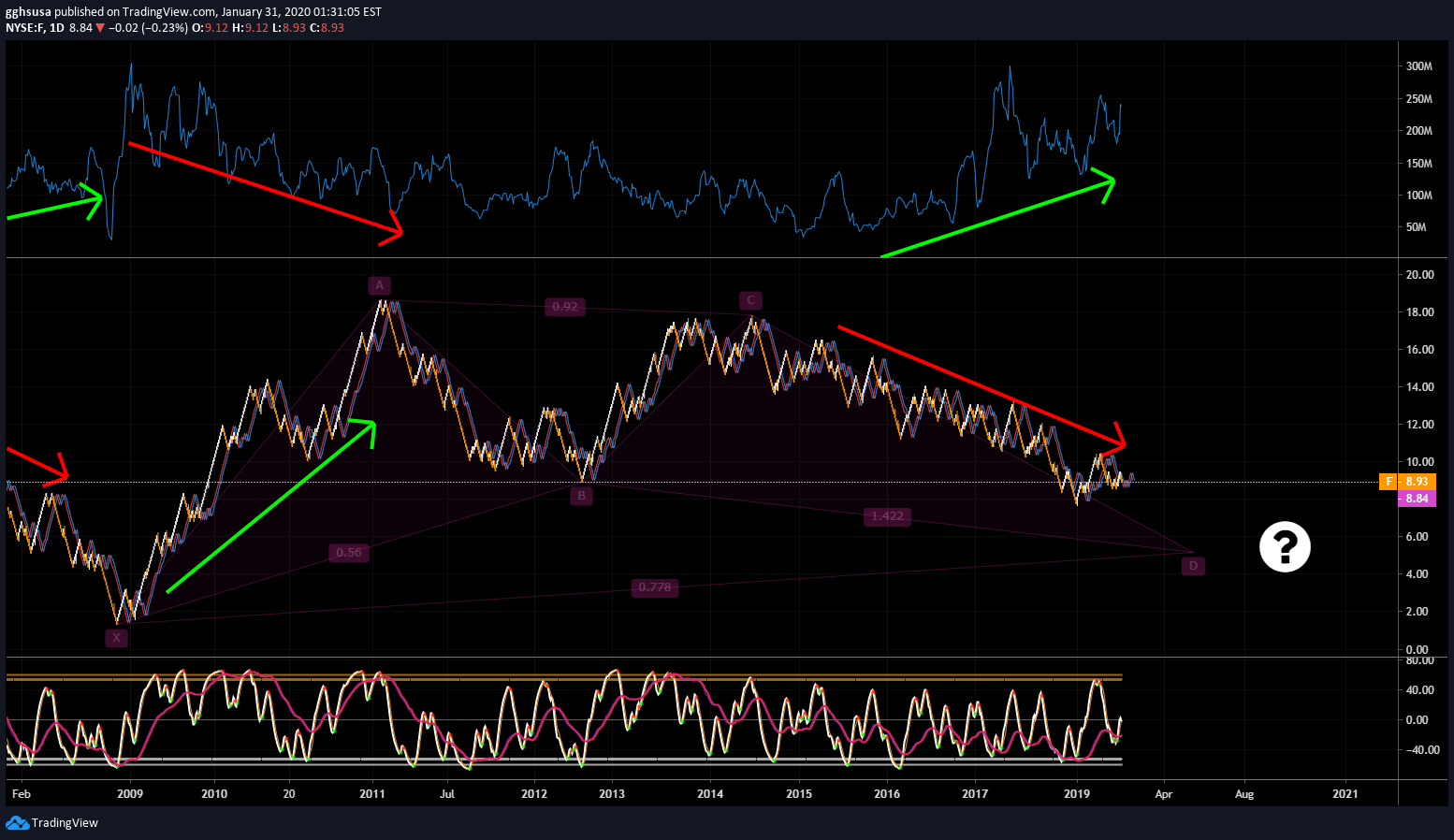Viewport: 1454px width, 840px height.
Task: Click the orange 8.93 price label
Action: [x=1417, y=482]
